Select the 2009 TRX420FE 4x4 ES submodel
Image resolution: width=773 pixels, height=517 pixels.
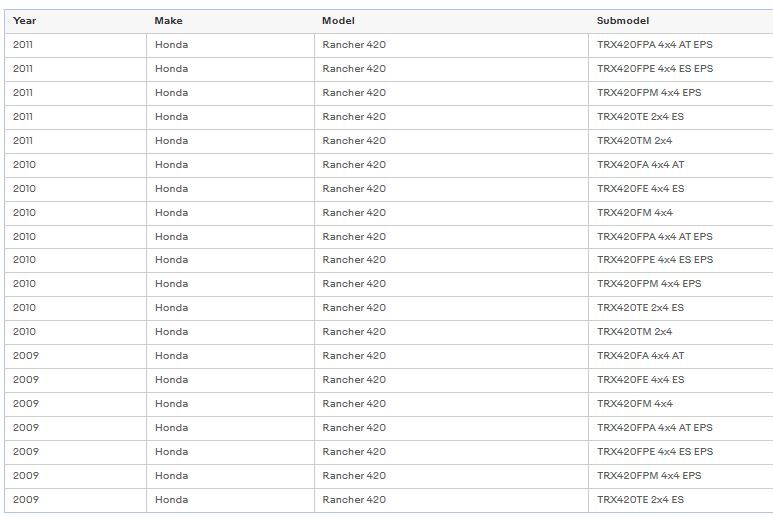pyautogui.click(x=640, y=380)
